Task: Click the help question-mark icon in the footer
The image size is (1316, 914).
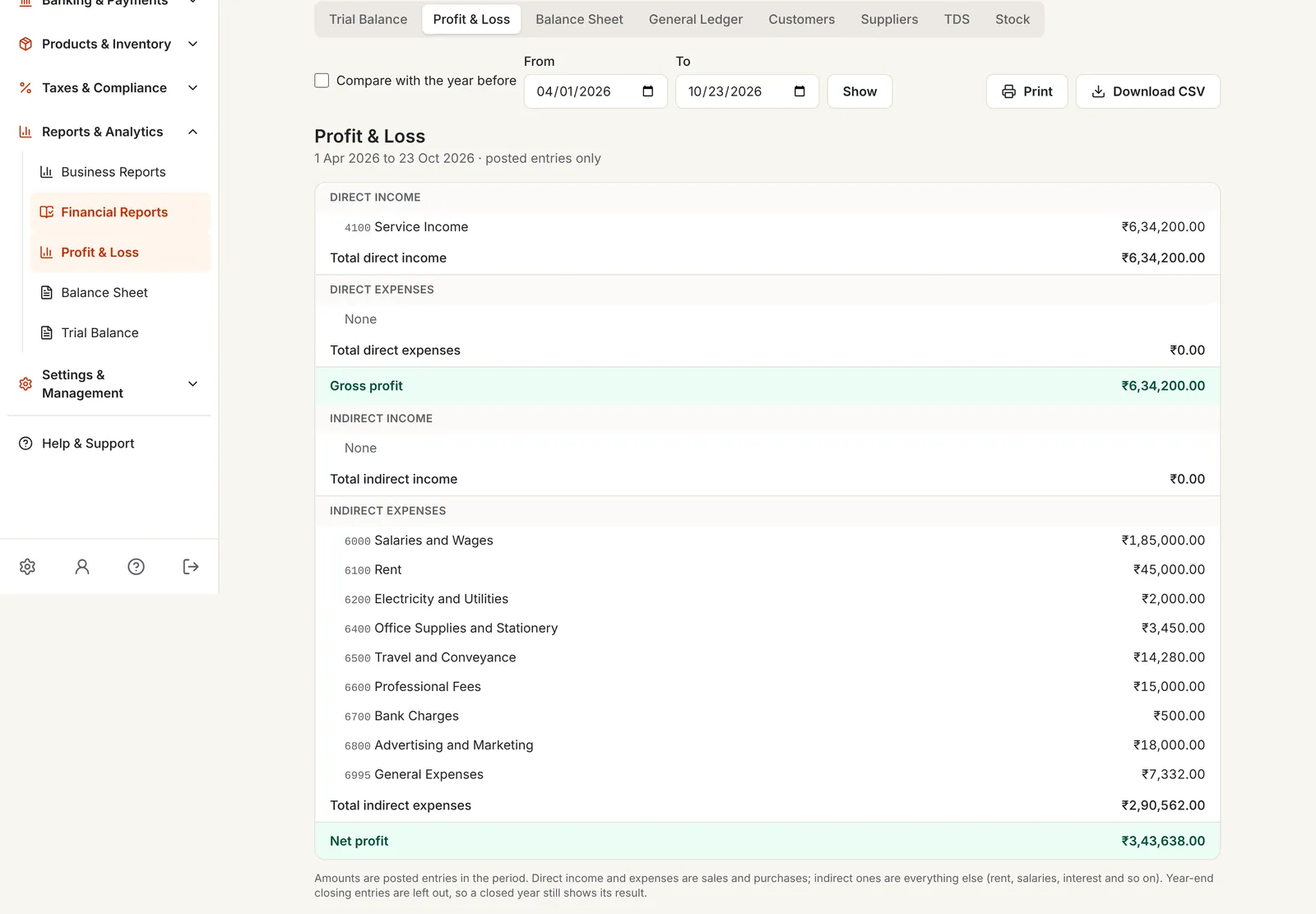Action: [137, 566]
